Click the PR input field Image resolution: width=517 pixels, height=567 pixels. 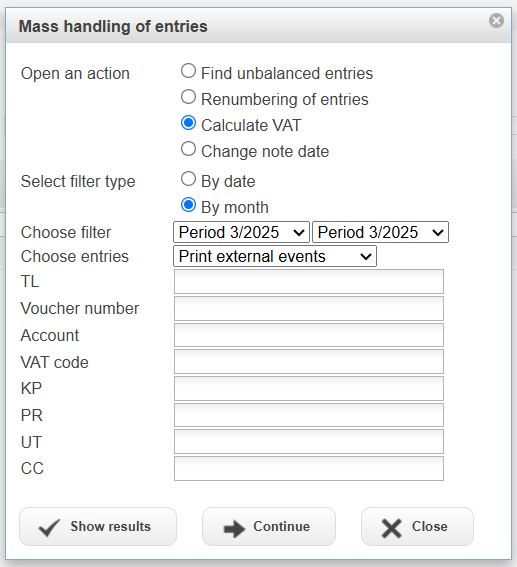point(309,415)
